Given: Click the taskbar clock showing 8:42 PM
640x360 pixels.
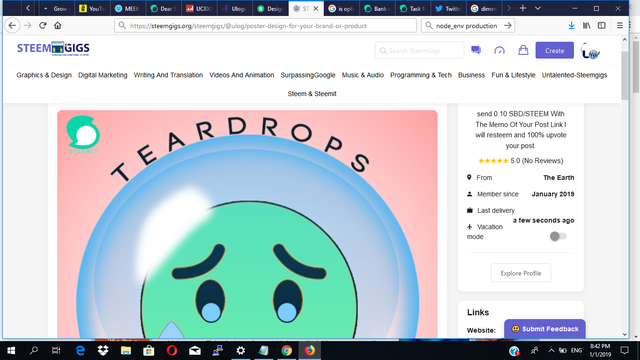Looking at the screenshot, I should [x=600, y=351].
